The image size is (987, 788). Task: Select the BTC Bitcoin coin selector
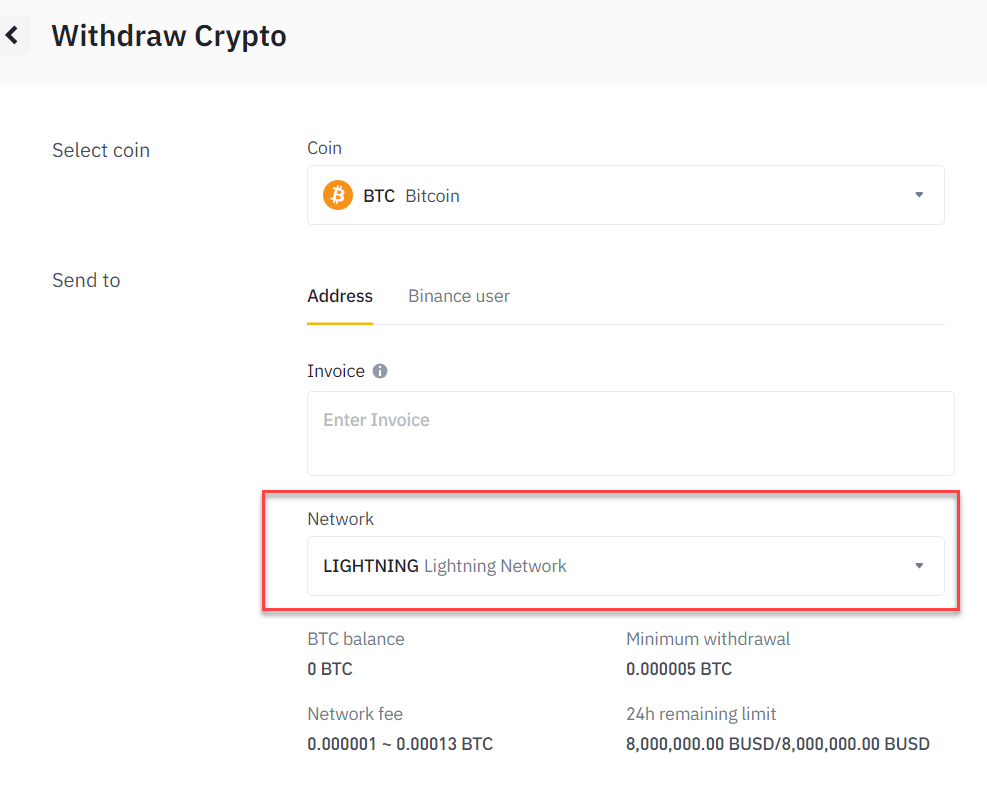pyautogui.click(x=626, y=195)
